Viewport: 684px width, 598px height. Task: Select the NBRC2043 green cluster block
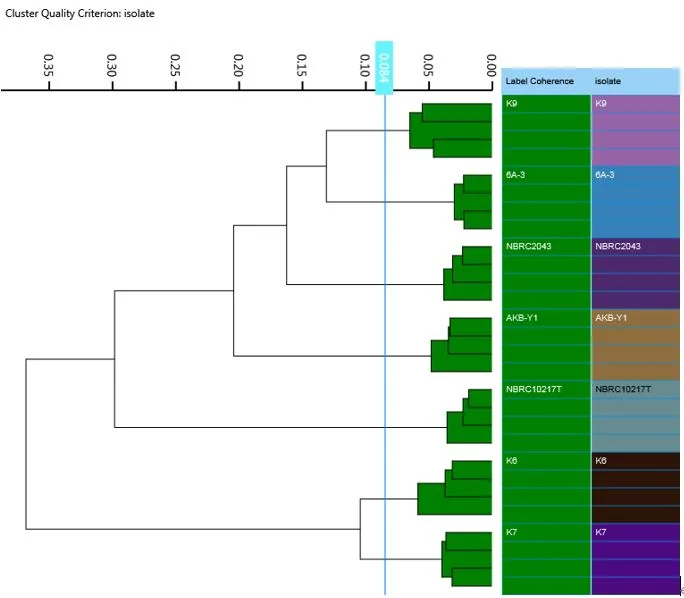(468, 273)
